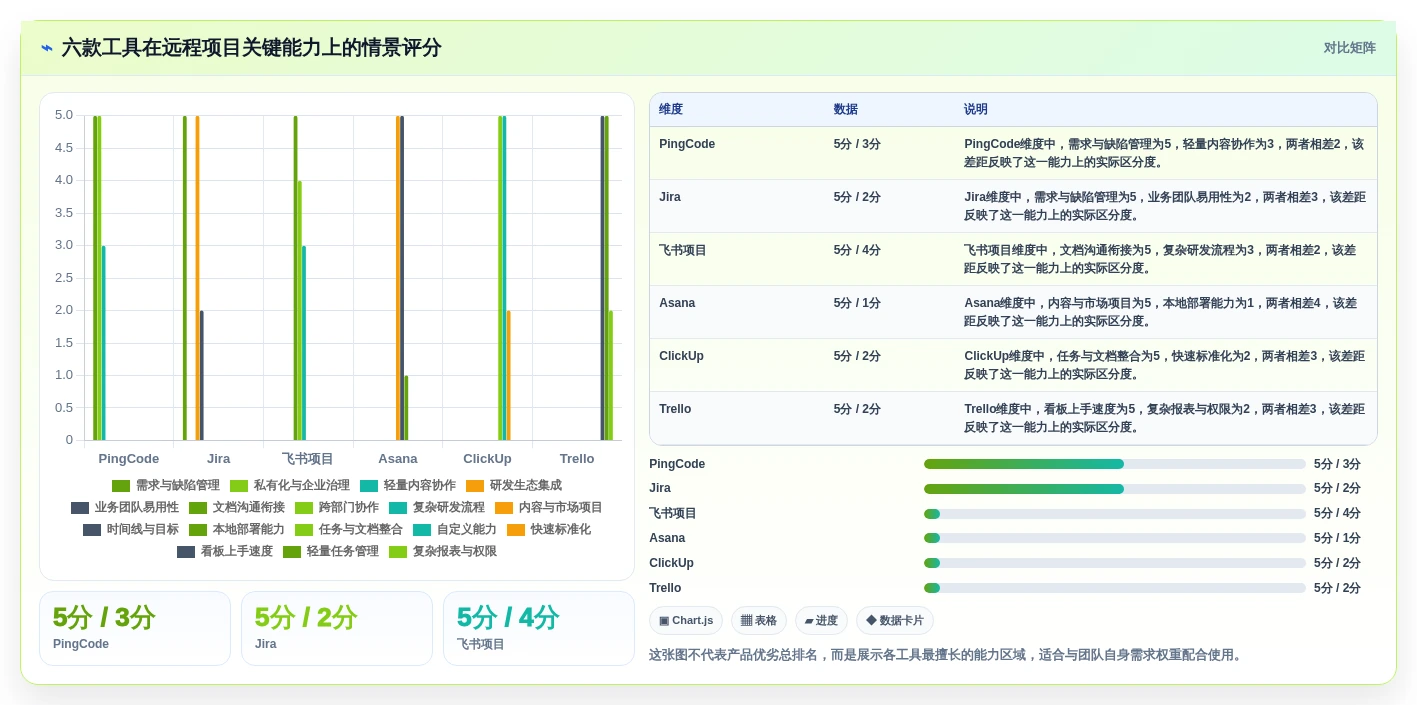This screenshot has height=705, width=1417.
Task: Click the Asana label on chart axis
Action: (x=398, y=459)
